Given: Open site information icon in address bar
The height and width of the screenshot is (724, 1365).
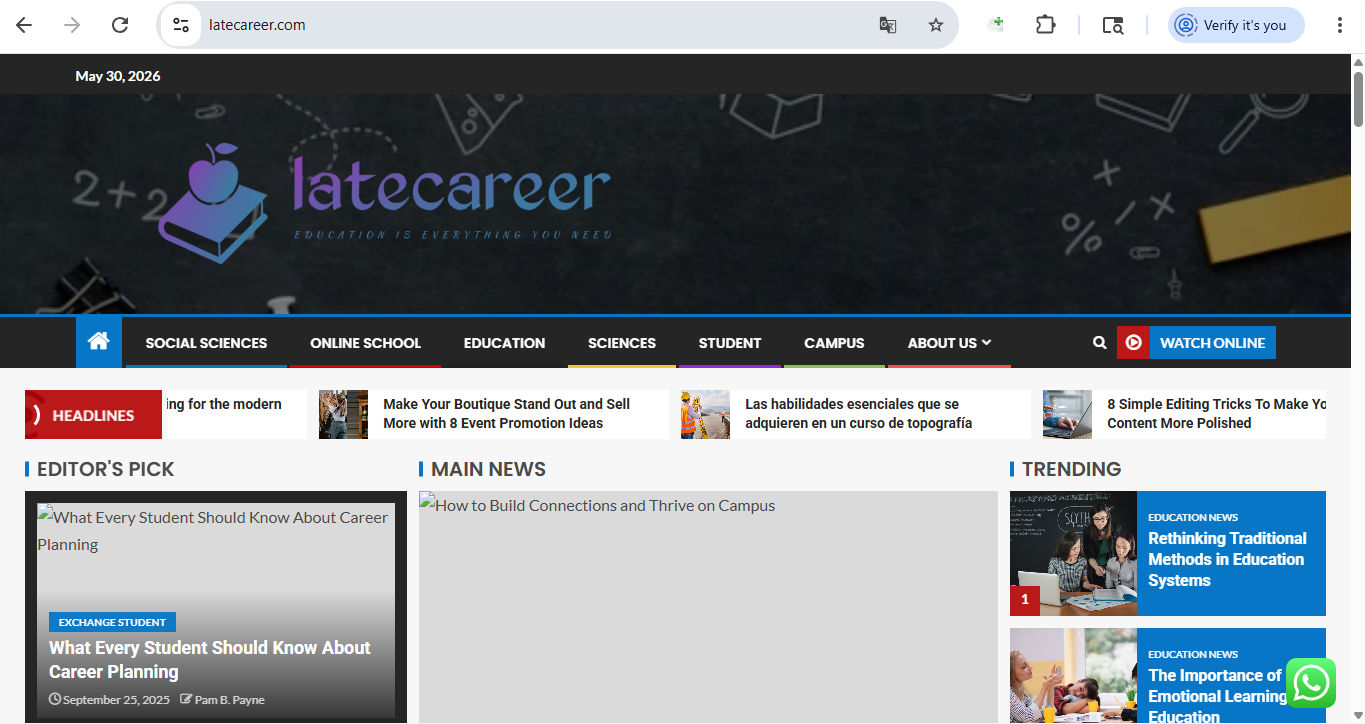Looking at the screenshot, I should (x=181, y=25).
